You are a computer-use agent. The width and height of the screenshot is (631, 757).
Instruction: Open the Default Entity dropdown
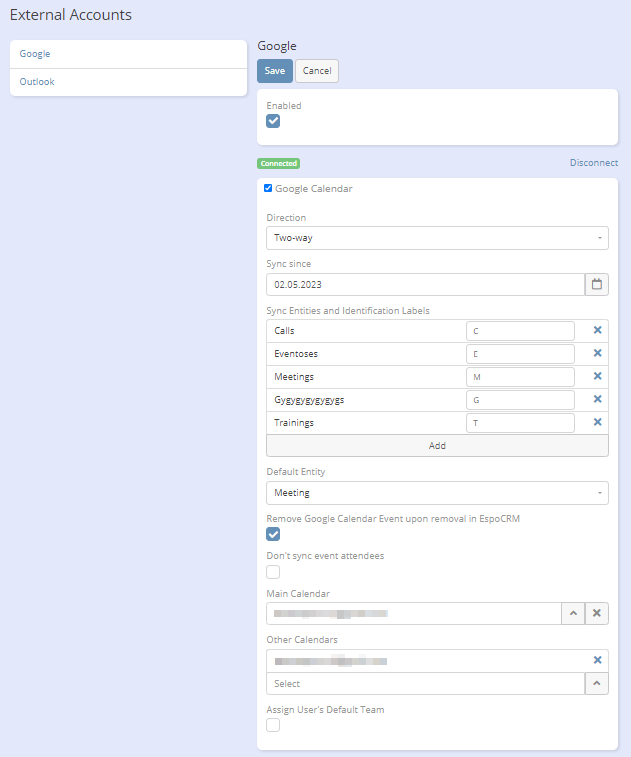[437, 493]
